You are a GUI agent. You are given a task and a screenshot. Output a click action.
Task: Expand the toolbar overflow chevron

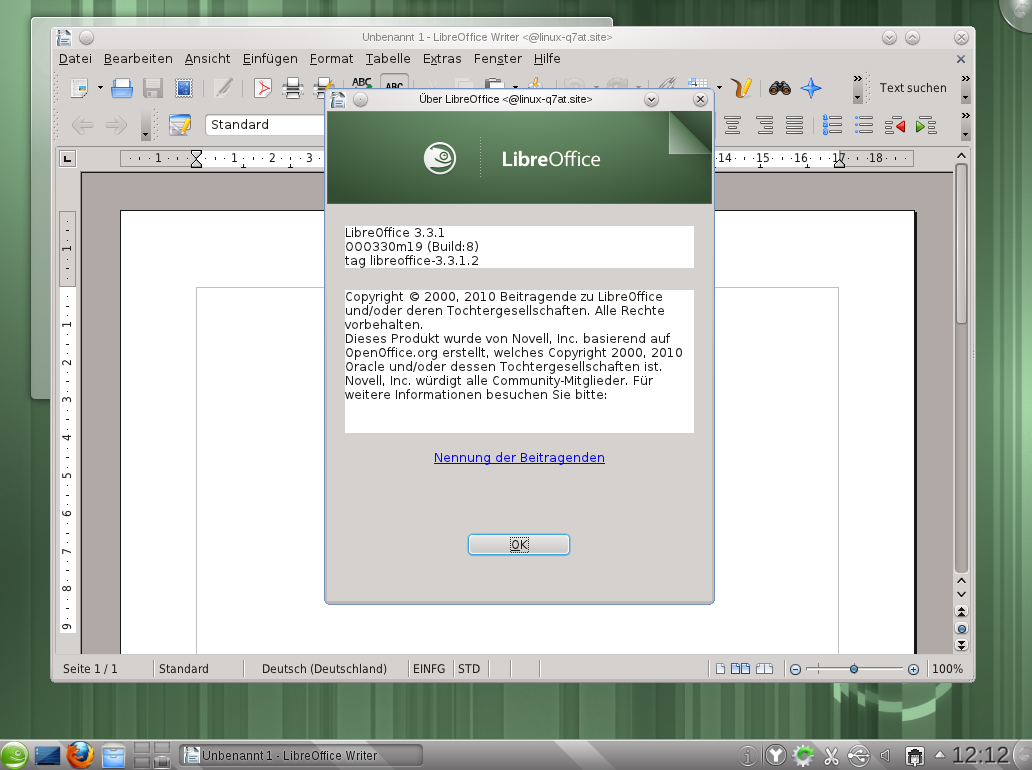pos(857,80)
